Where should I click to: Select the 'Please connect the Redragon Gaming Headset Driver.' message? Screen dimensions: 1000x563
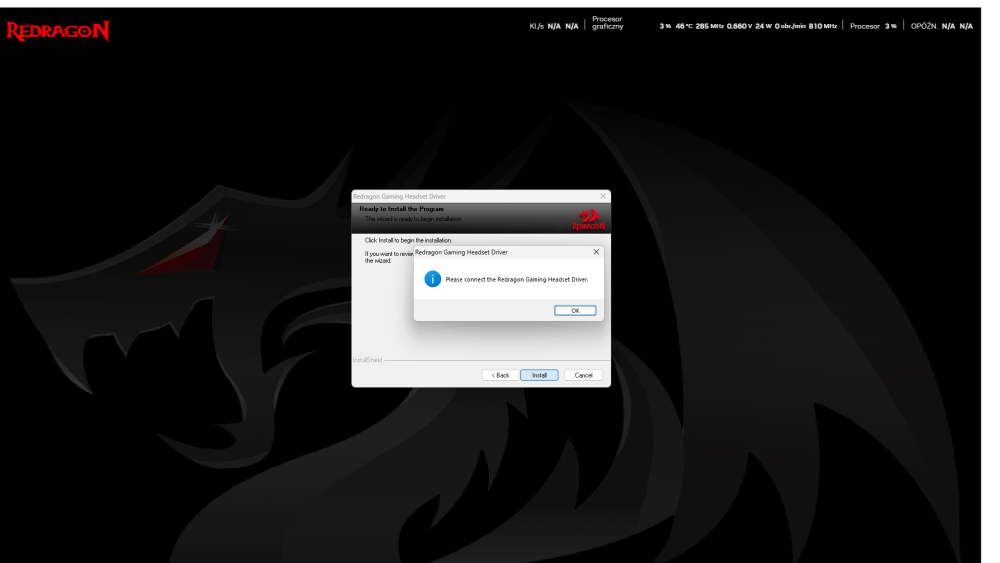point(517,279)
